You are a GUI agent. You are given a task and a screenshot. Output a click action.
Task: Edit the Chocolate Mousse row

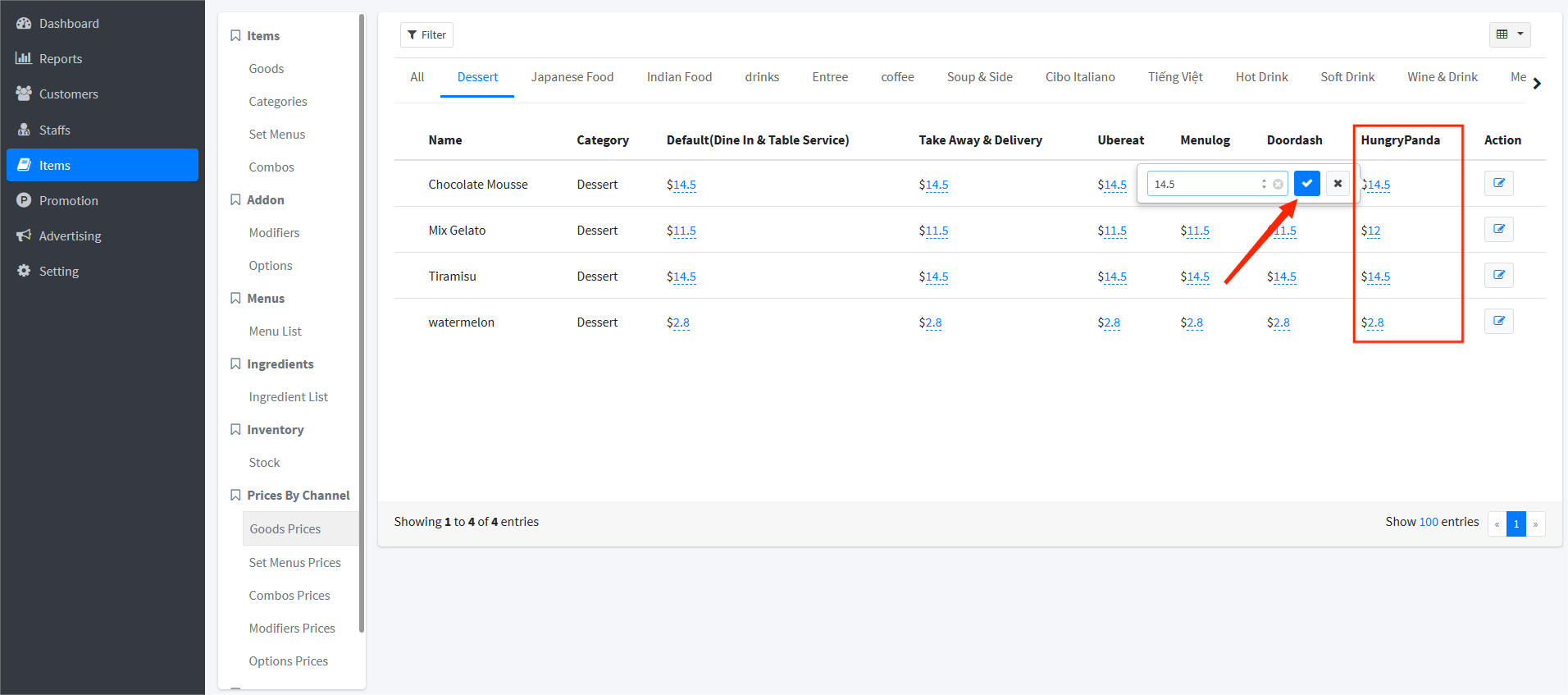(x=1498, y=183)
